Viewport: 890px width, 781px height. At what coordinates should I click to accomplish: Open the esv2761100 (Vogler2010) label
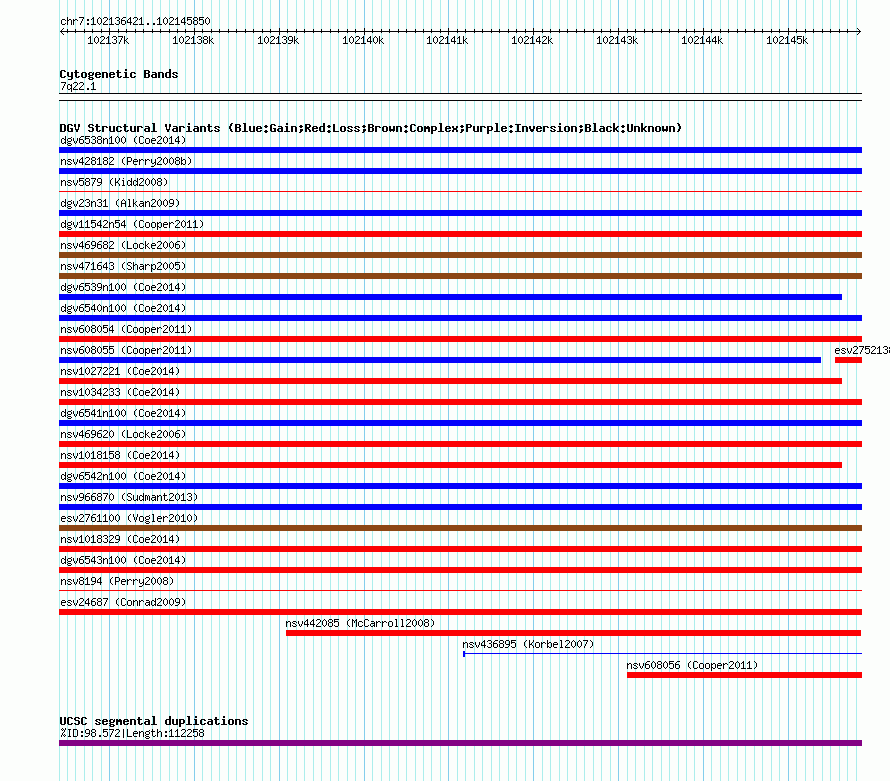click(129, 518)
